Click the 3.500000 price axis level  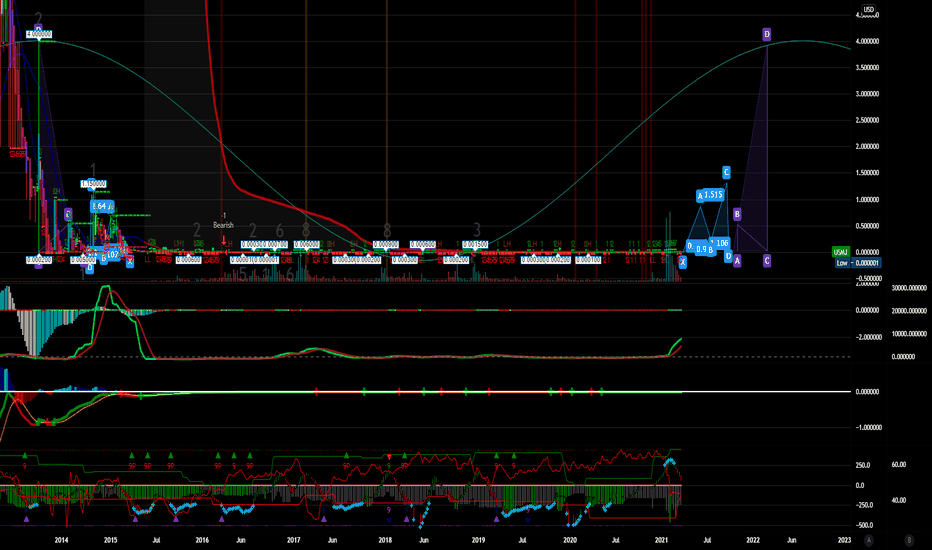[867, 68]
